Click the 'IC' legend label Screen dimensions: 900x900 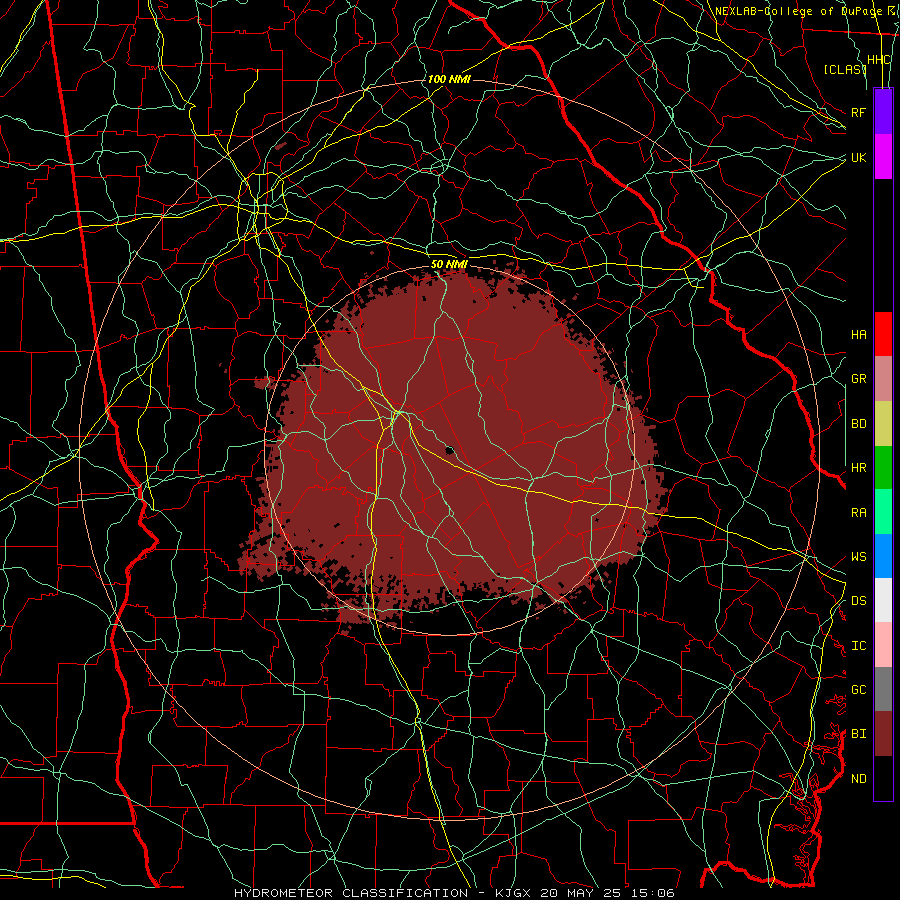tap(858, 646)
